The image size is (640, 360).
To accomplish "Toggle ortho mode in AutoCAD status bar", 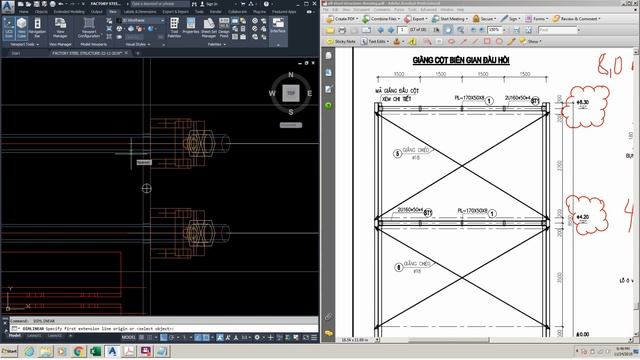I will coord(163,338).
